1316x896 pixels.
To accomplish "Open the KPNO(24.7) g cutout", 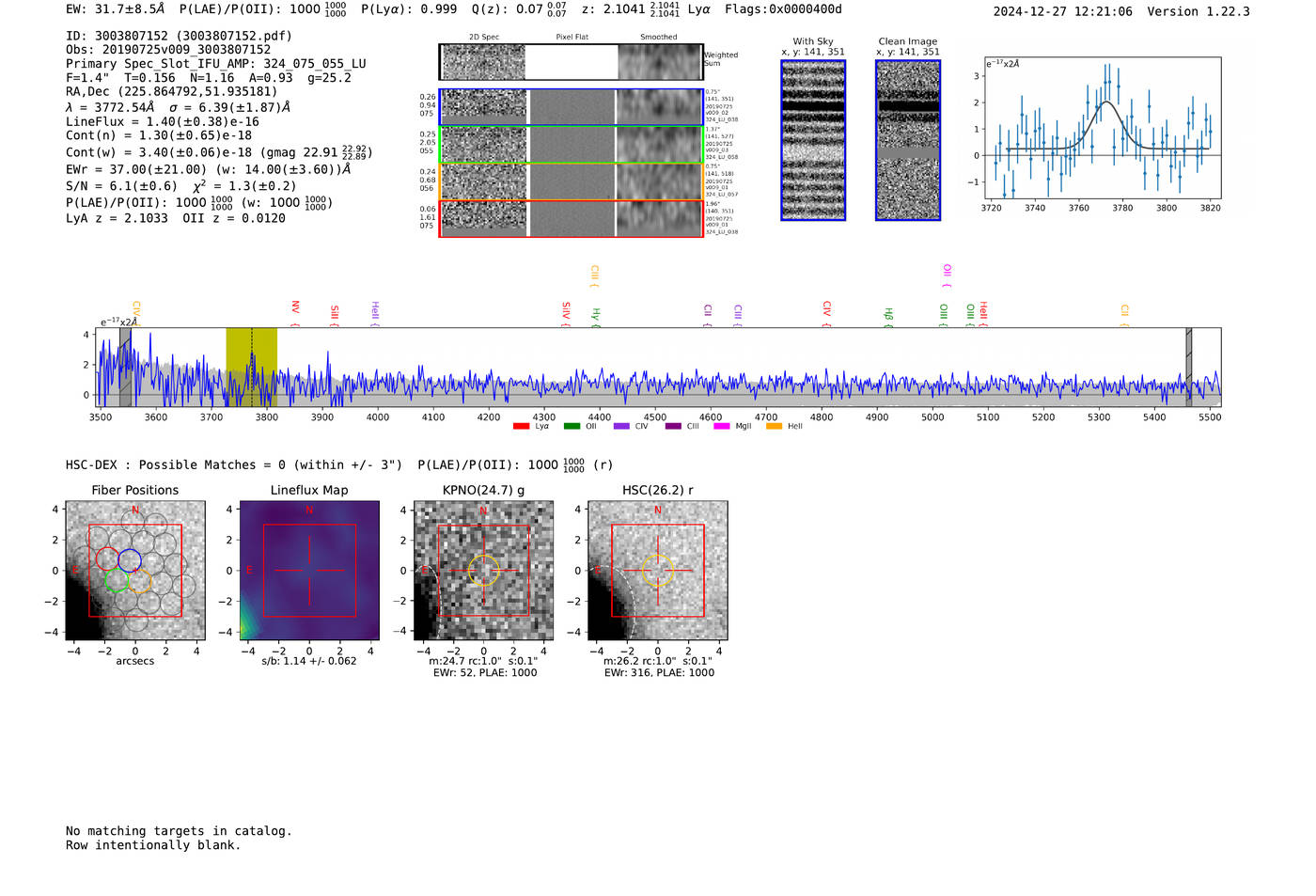I will 483,571.
